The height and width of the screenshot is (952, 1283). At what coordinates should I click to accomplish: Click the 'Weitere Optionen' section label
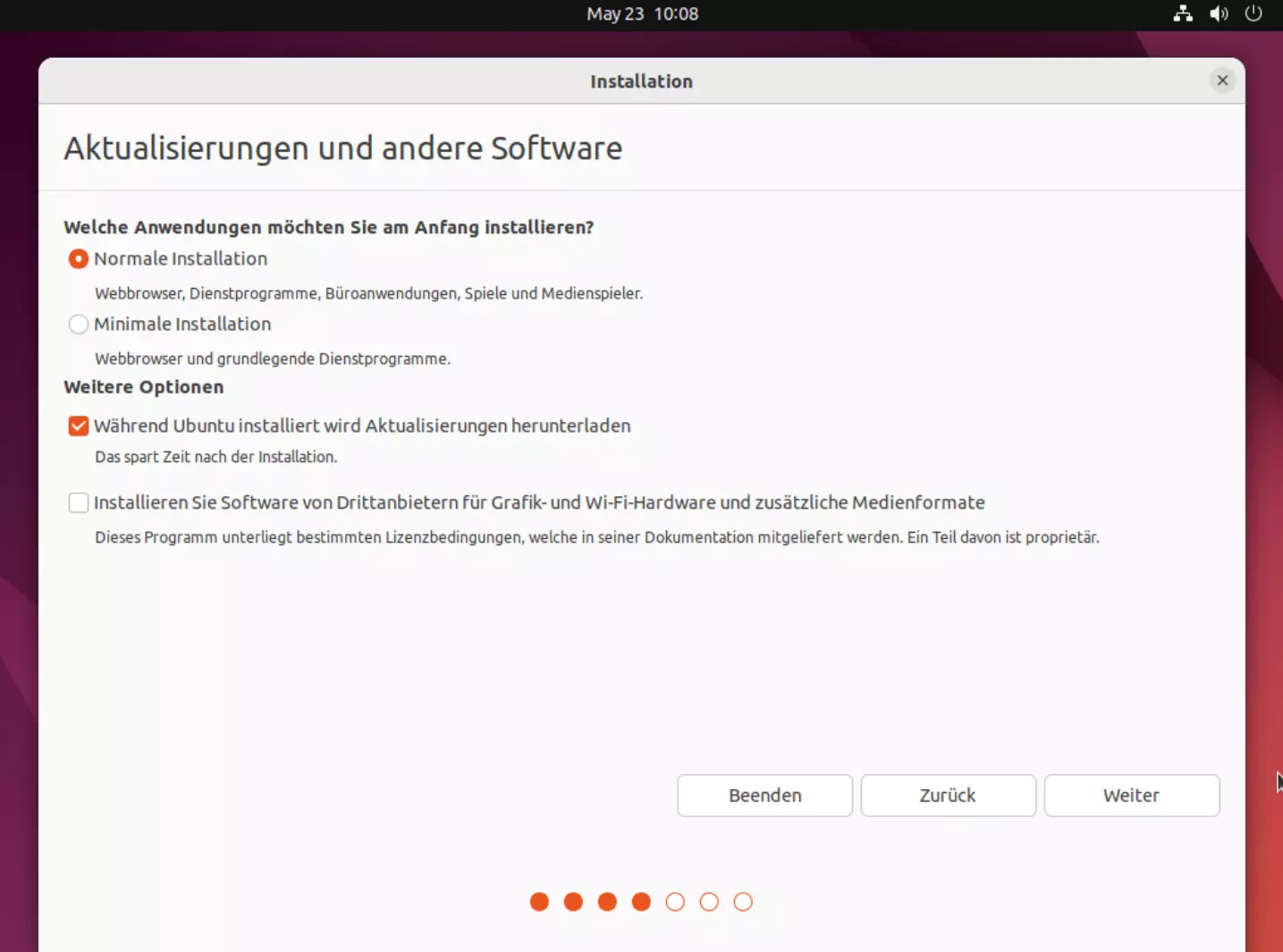pyautogui.click(x=144, y=387)
